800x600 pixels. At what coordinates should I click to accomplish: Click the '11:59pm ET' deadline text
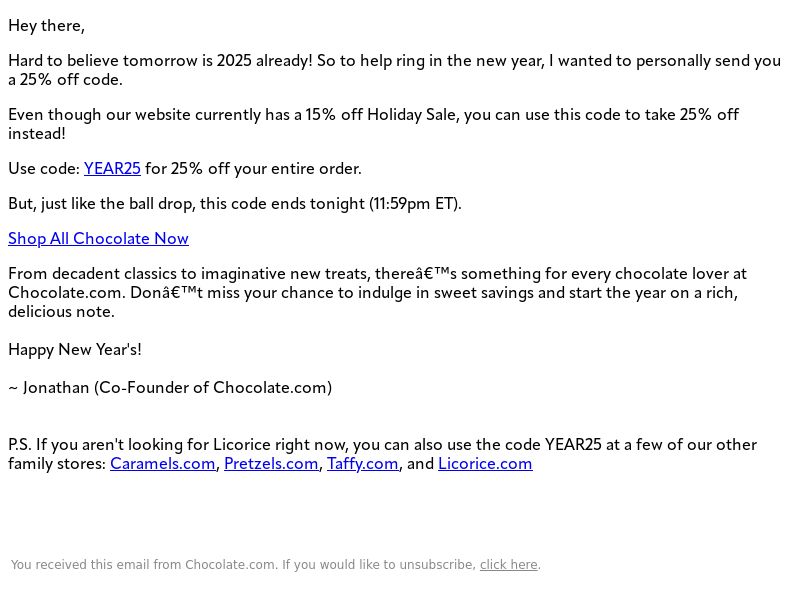point(414,204)
